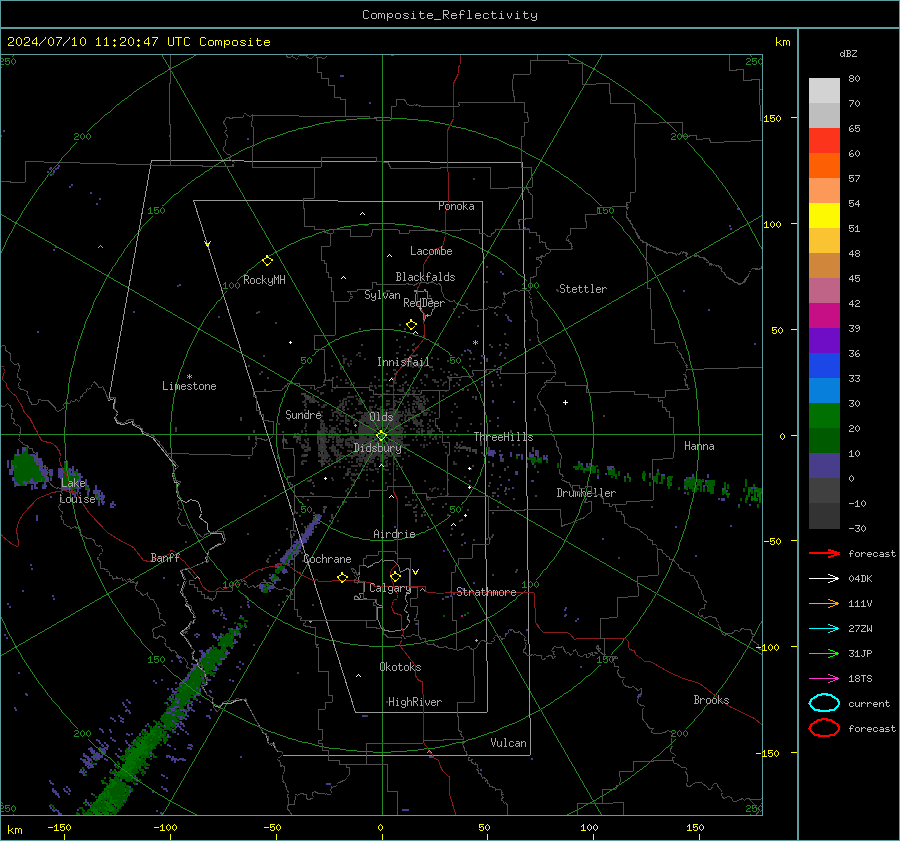This screenshot has width=900, height=841.
Task: Click the Stettler city label
Action: pos(583,289)
